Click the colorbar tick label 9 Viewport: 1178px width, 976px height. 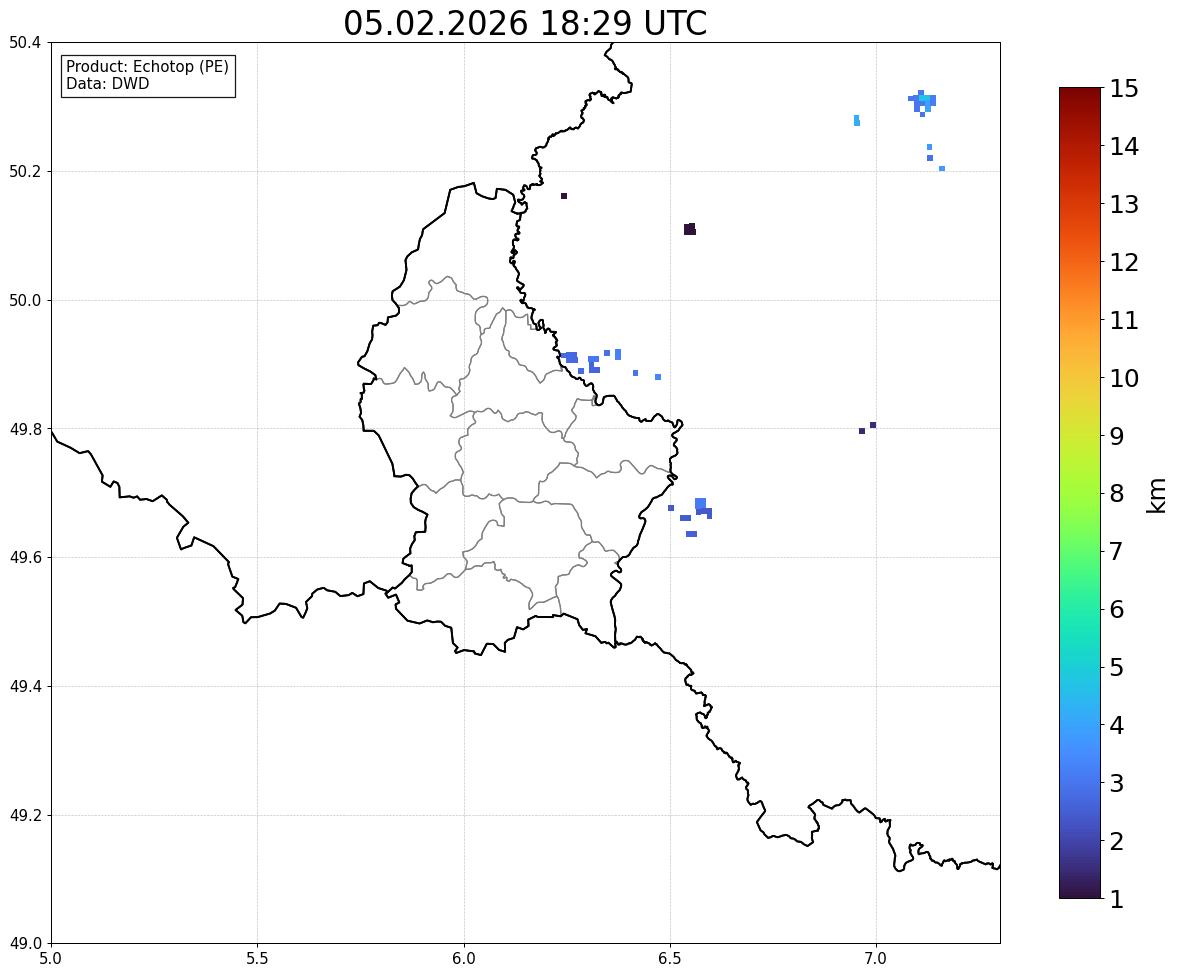[x=1117, y=436]
